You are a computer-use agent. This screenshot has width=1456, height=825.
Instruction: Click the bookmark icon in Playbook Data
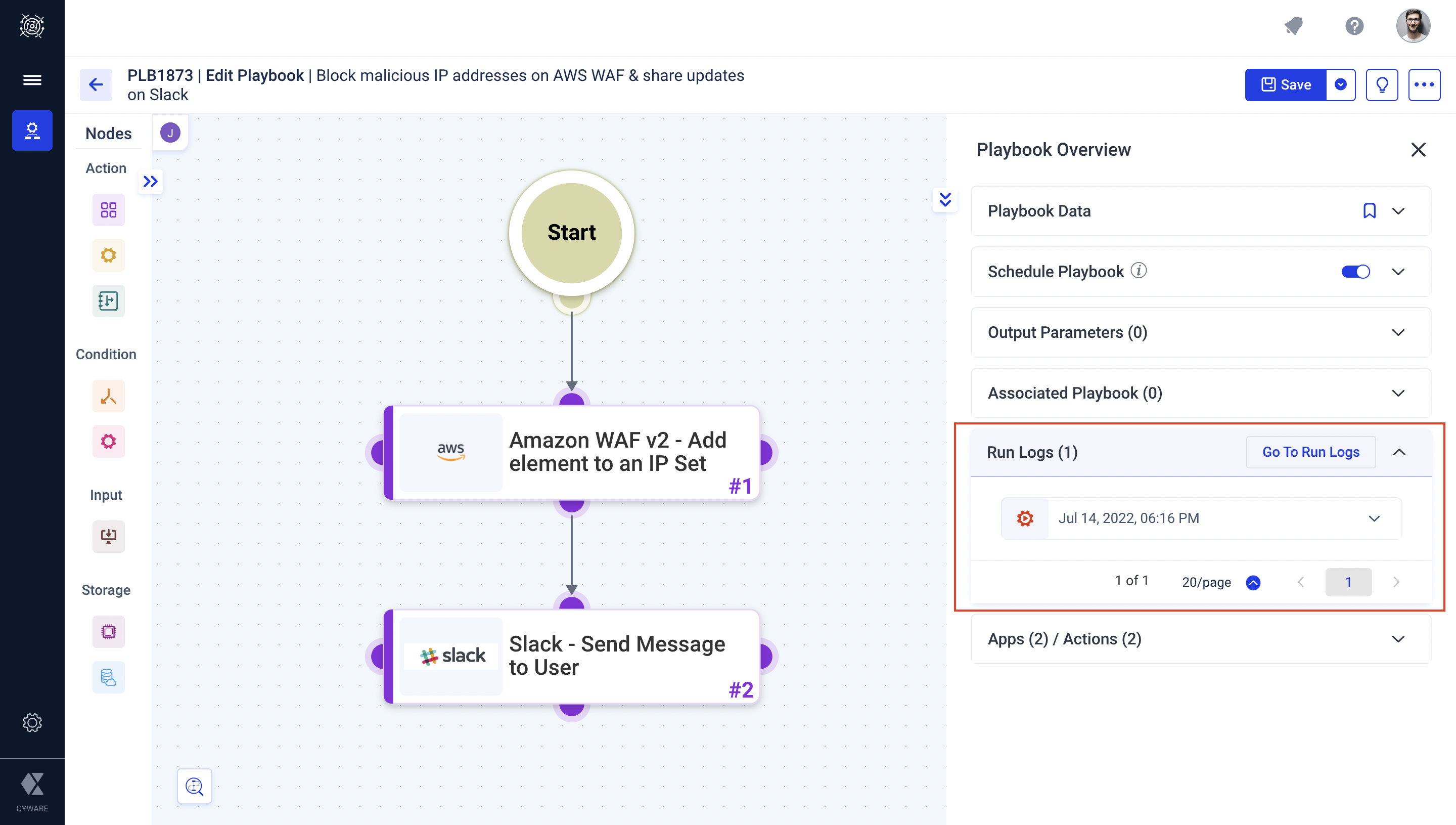click(x=1369, y=211)
